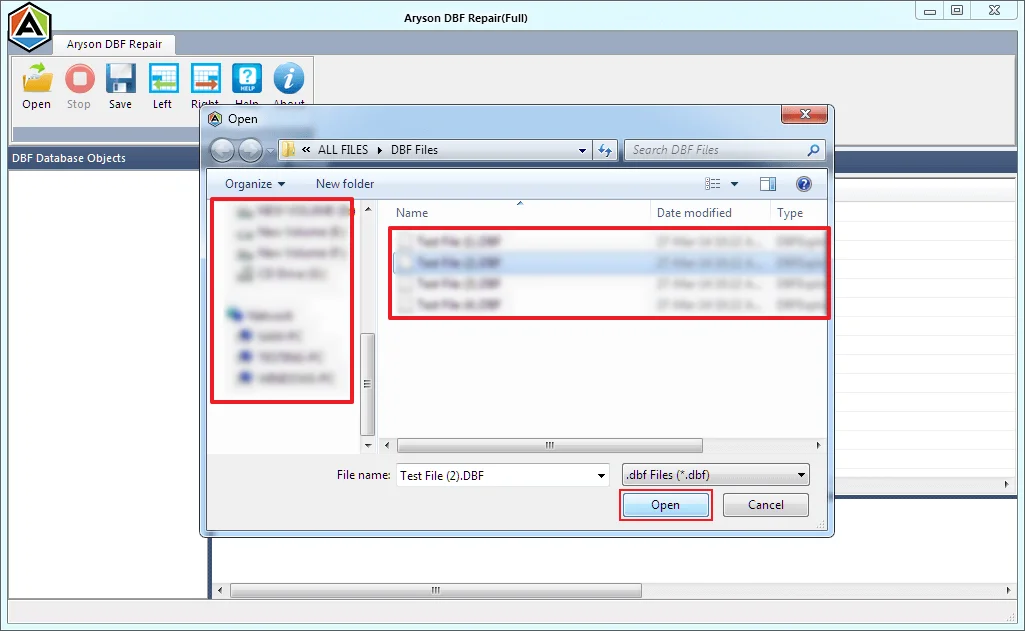Click main window bottom horizontal scrollbar

coord(436,590)
